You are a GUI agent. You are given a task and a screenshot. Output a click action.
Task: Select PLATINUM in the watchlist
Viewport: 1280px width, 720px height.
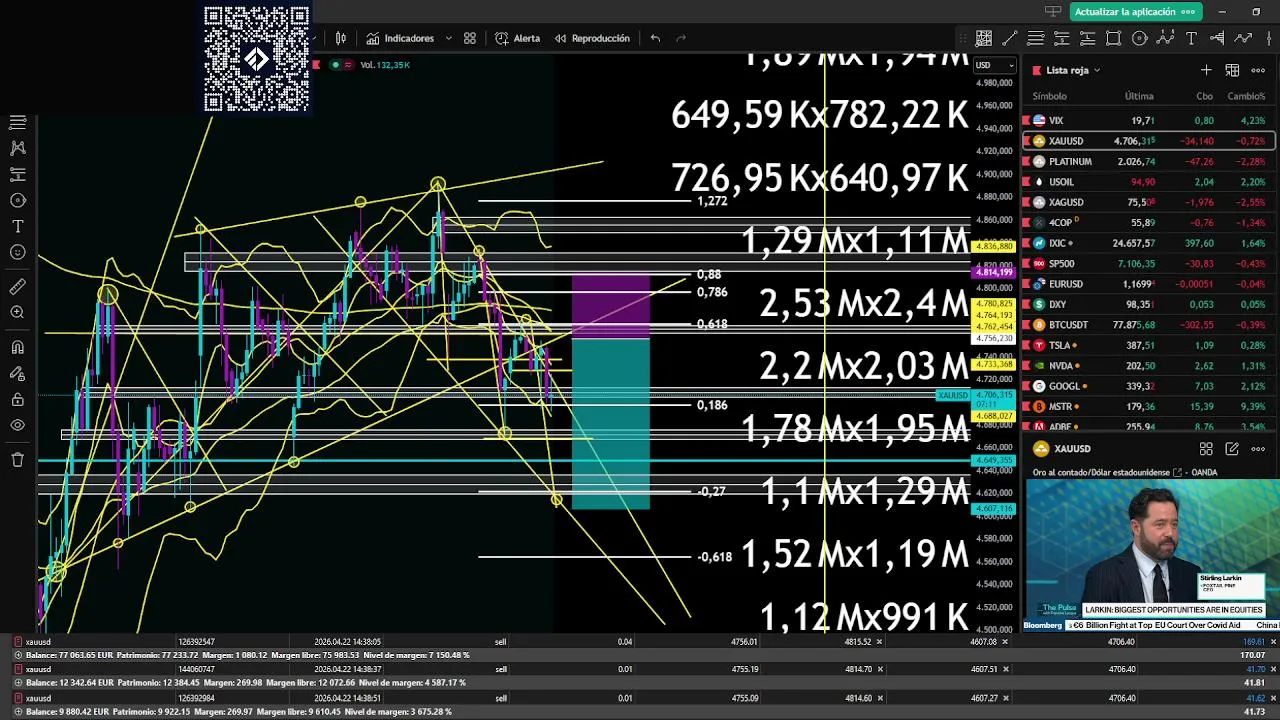pyautogui.click(x=1148, y=161)
